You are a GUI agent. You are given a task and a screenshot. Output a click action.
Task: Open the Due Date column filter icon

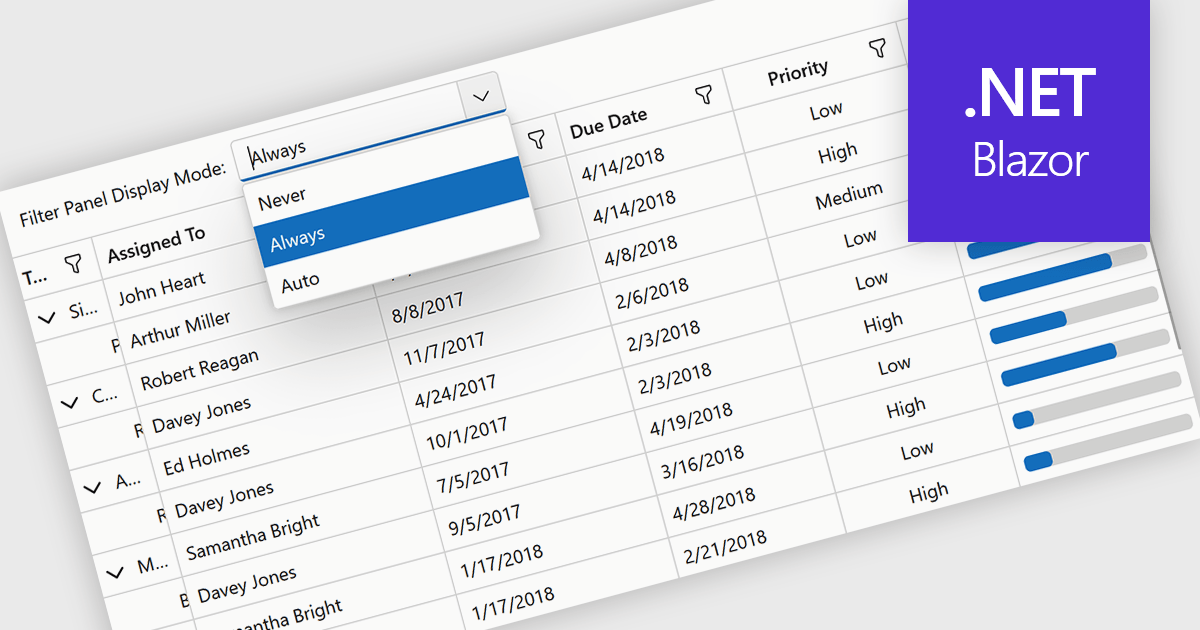(705, 94)
